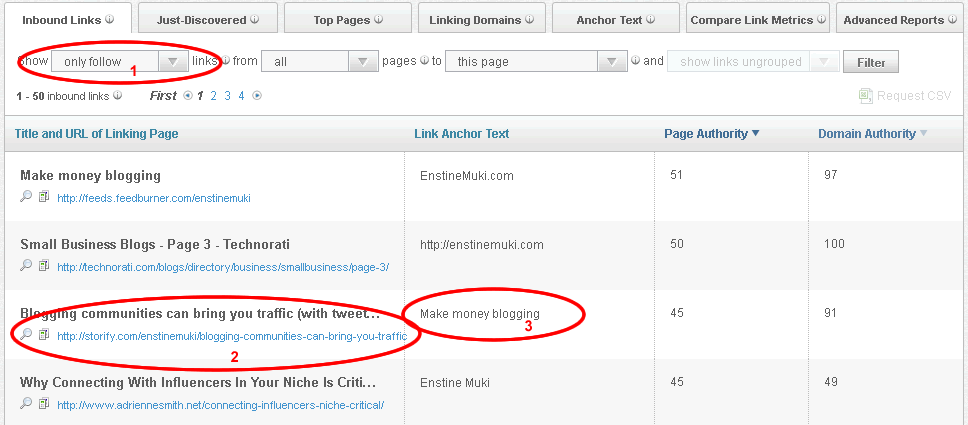Click the page icon for the storify.com row
The image size is (968, 425).
point(43,335)
